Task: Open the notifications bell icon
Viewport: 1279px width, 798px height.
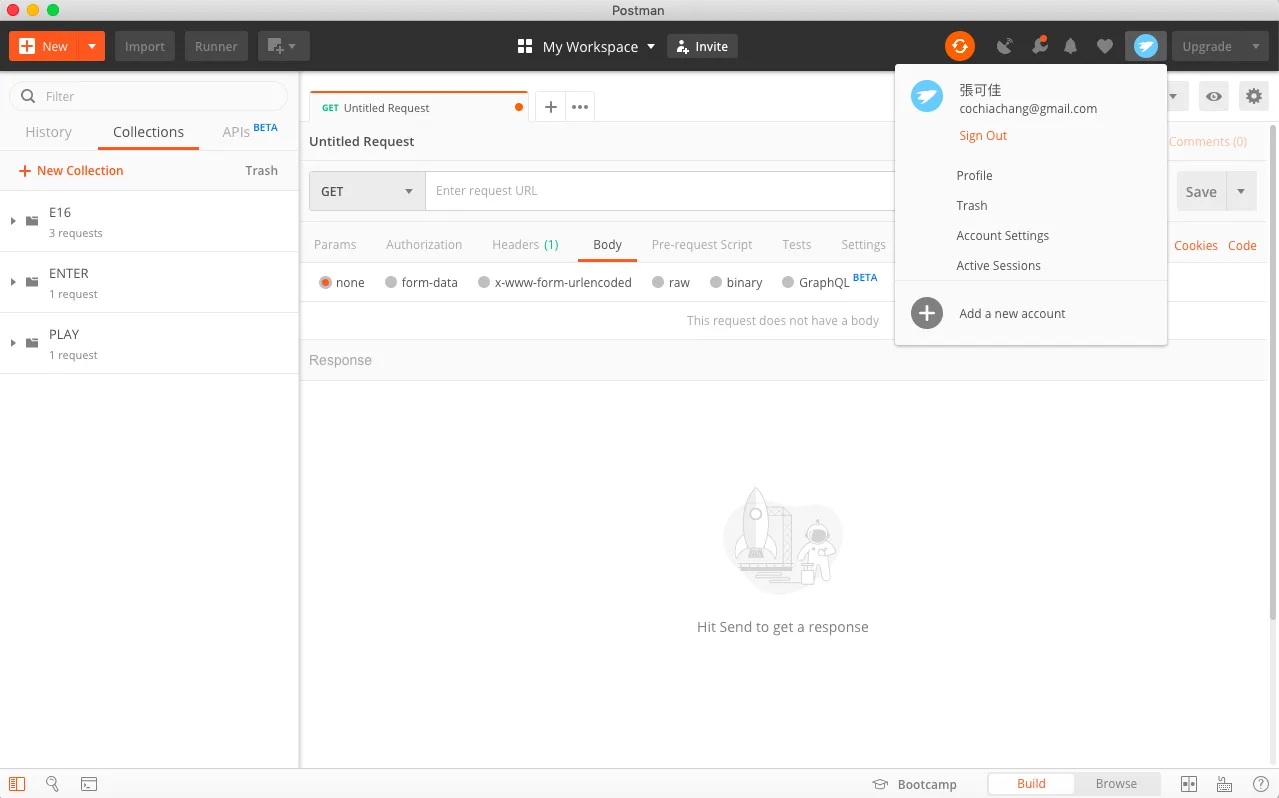Action: (x=1071, y=46)
